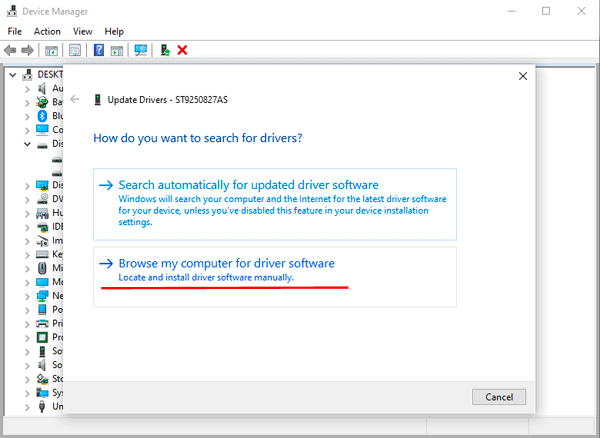Screen dimensions: 600x438
Task: Click the 'How do you want to search' heading
Action: coord(198,138)
